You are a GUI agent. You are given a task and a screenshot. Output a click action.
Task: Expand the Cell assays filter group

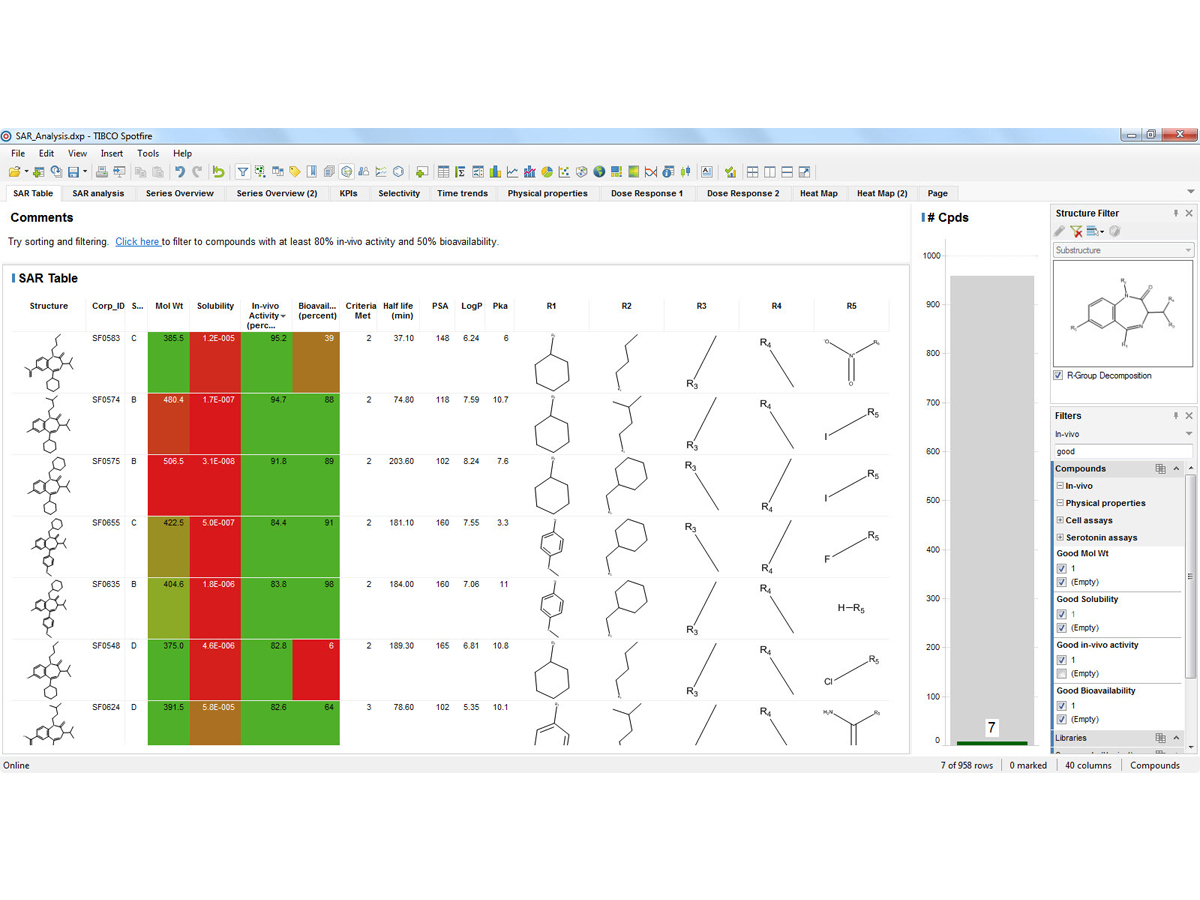1060,520
